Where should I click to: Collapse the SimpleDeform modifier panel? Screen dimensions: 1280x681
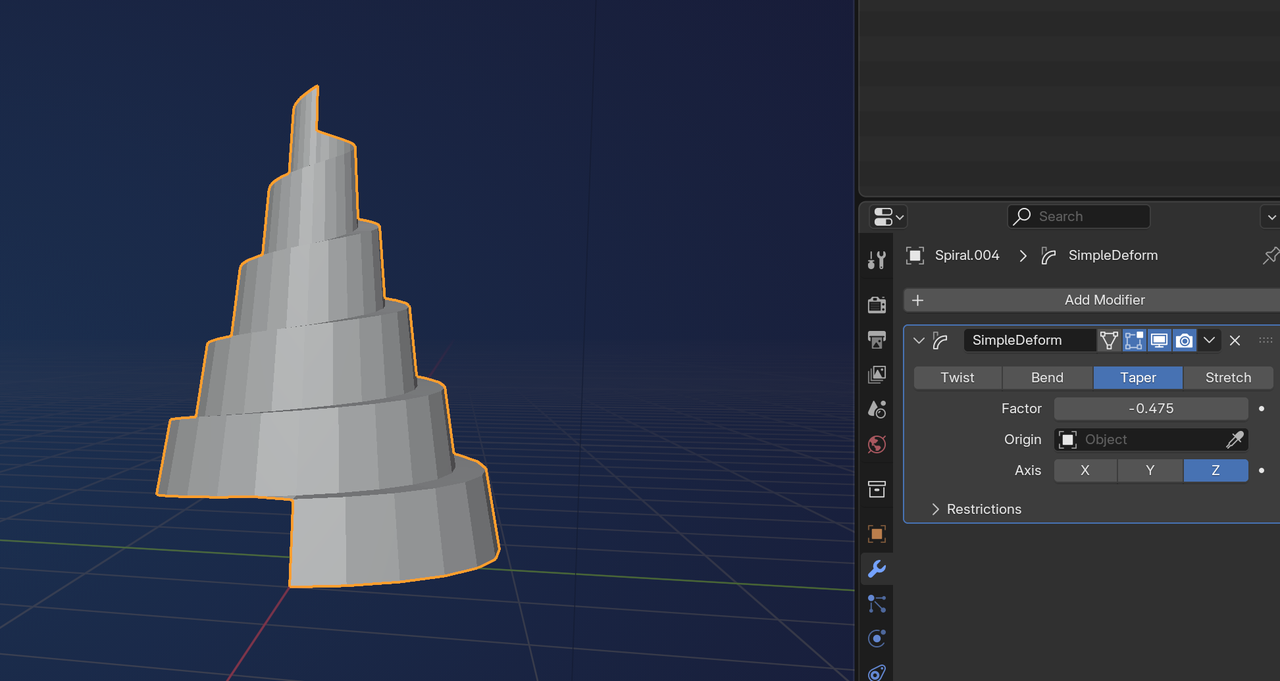coord(918,340)
